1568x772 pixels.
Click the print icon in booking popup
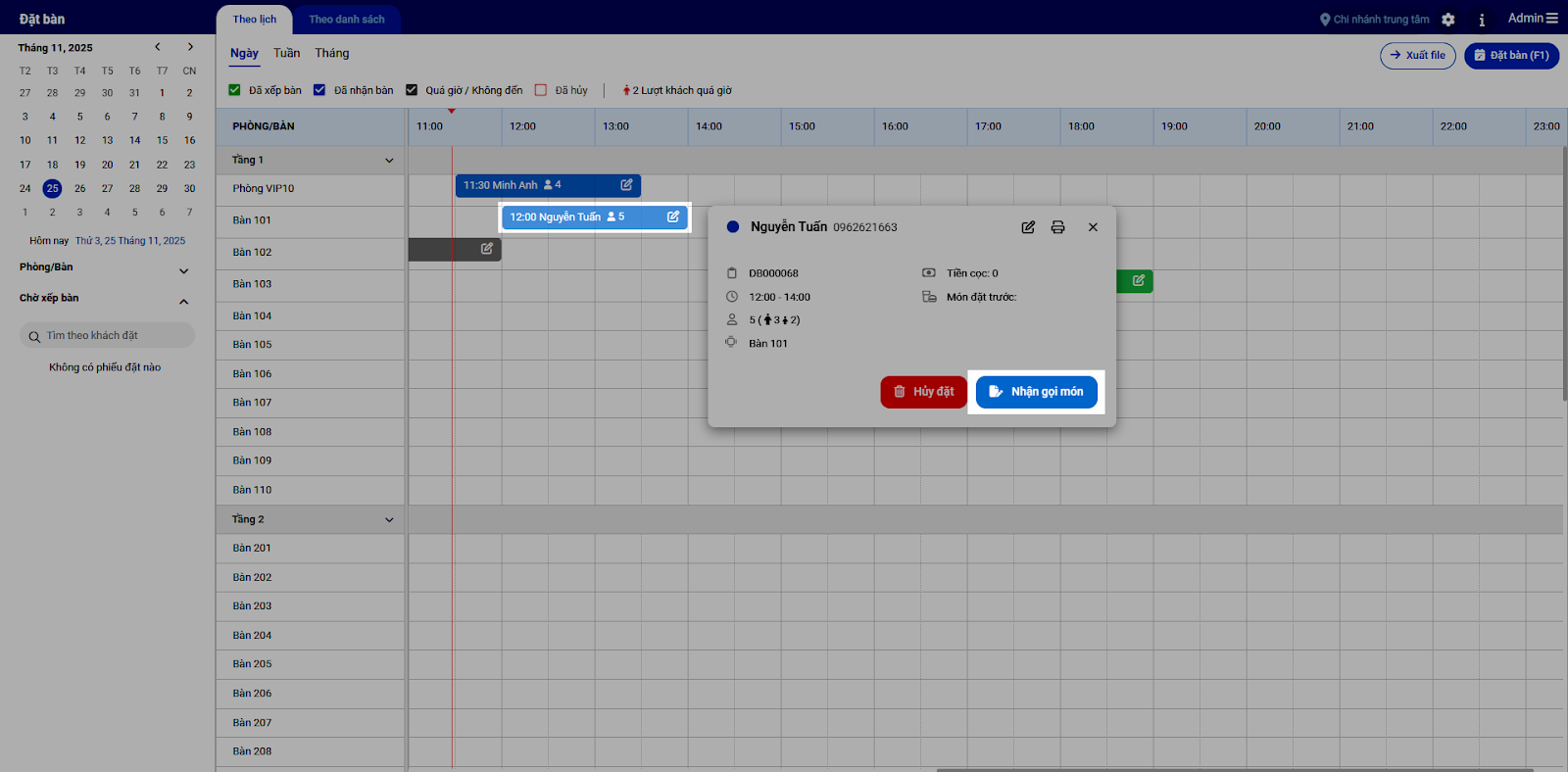click(1057, 227)
